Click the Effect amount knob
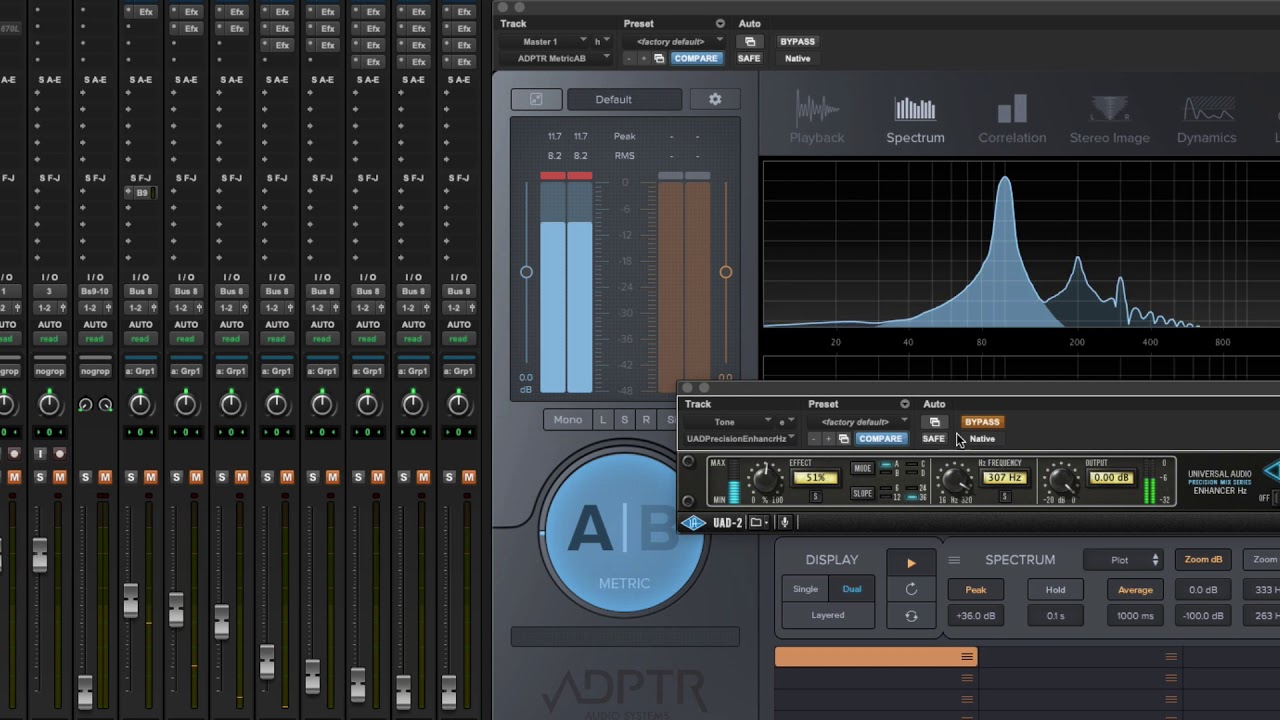 tap(764, 480)
